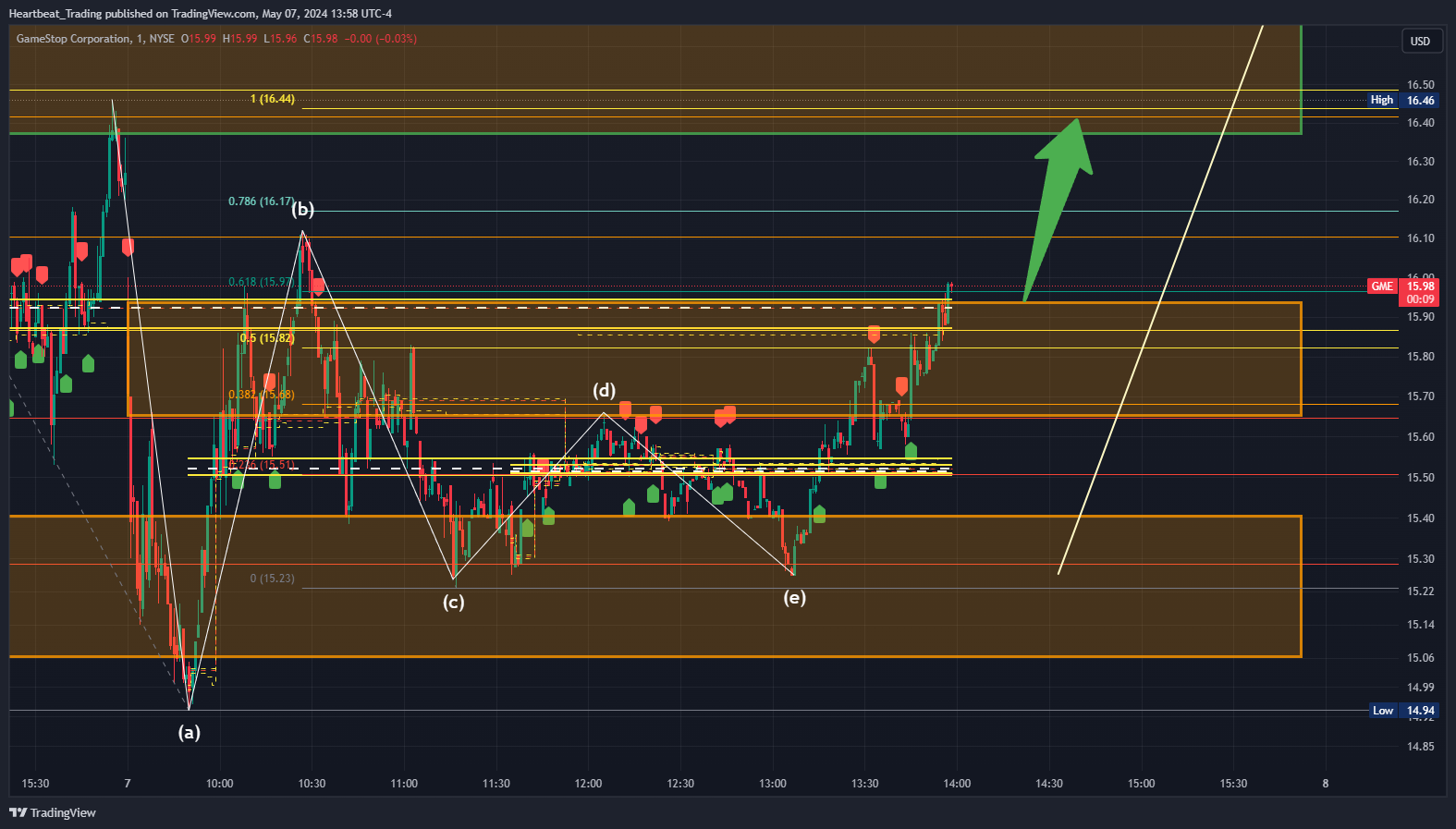Click the close value C15.98
This screenshot has height=829, width=1456.
click(321, 39)
